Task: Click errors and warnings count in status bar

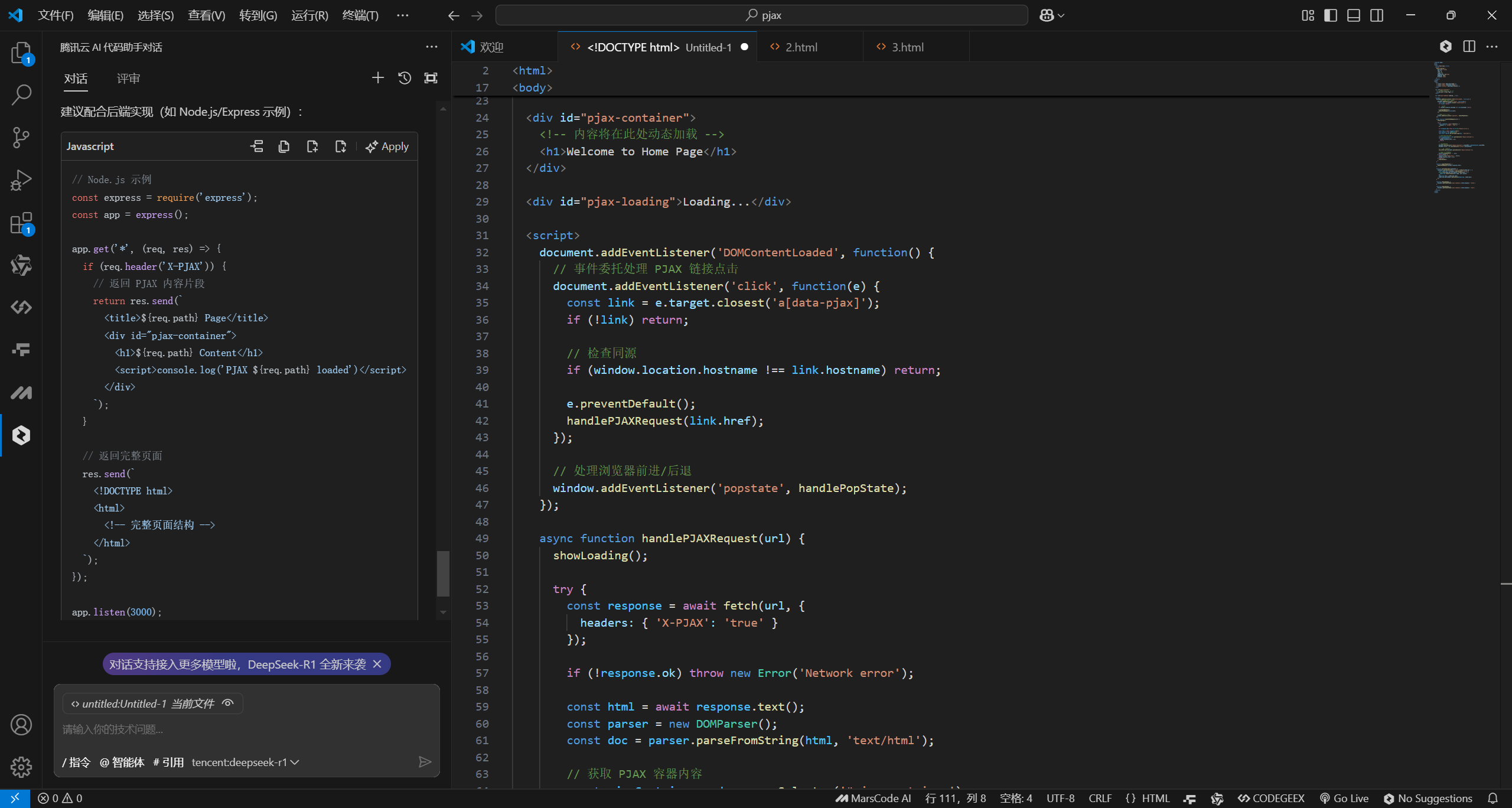Action: pos(60,799)
